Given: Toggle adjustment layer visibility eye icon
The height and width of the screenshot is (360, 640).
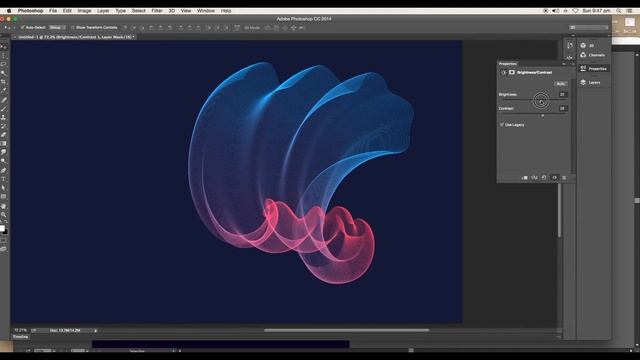Looking at the screenshot, I should pos(554,178).
